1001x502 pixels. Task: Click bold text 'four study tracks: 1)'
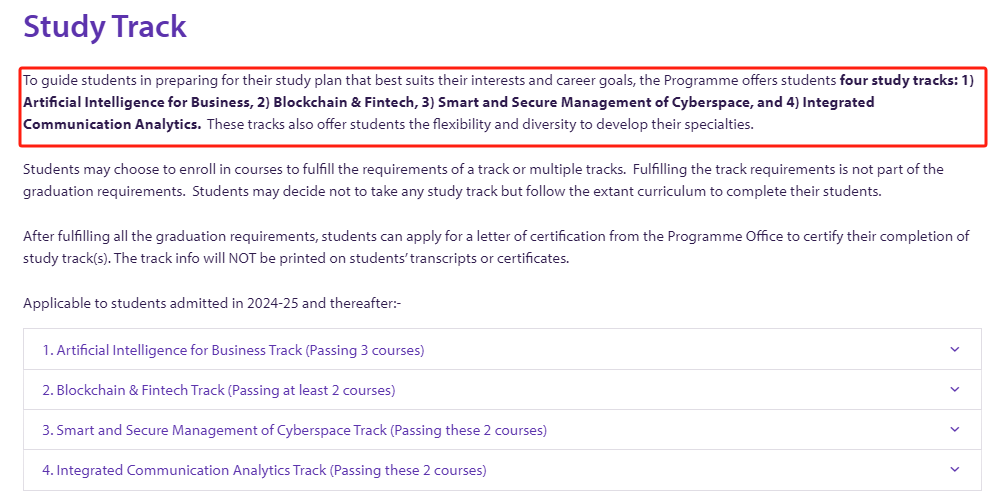907,80
